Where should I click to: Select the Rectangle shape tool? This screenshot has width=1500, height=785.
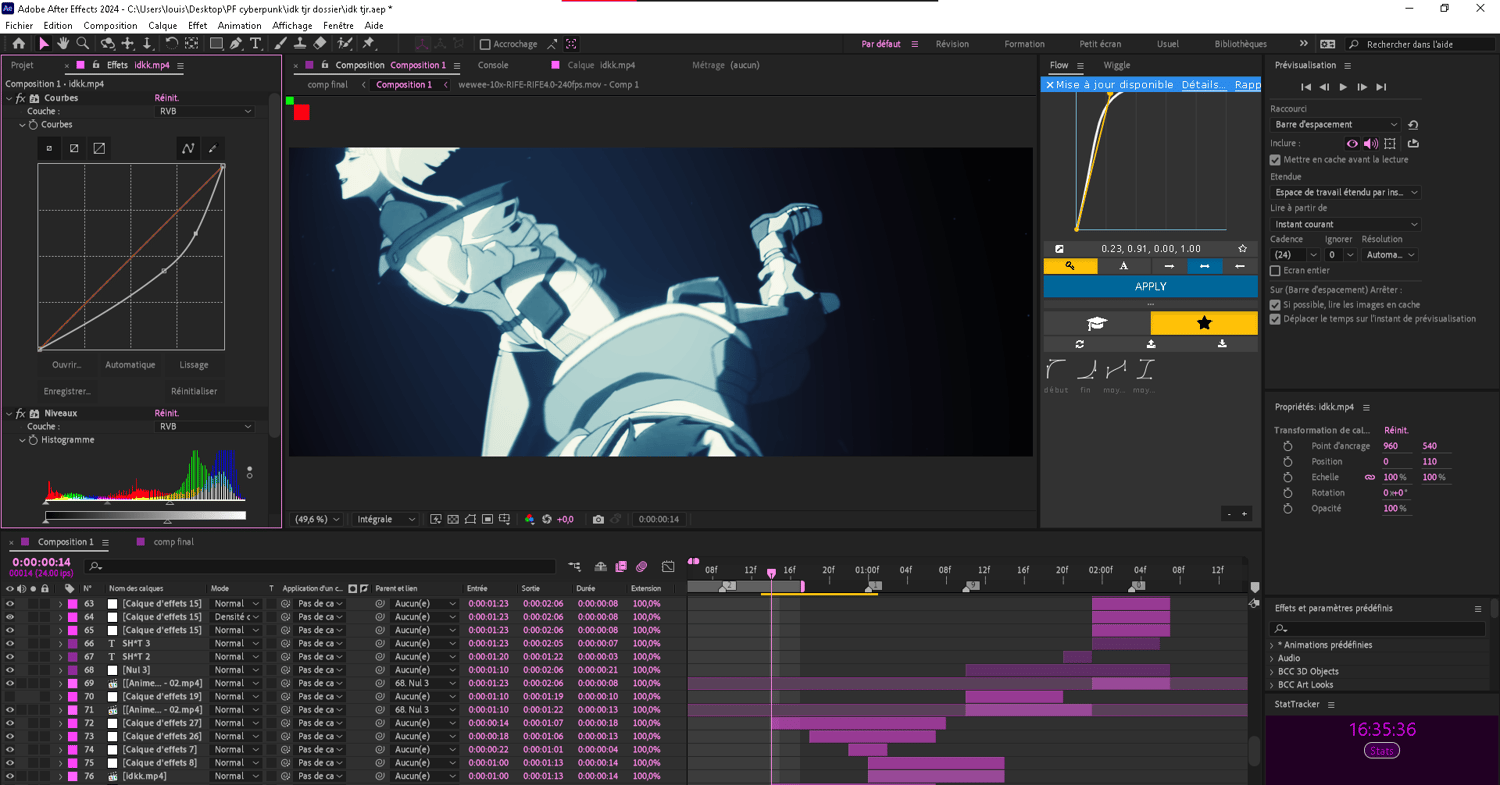click(x=215, y=44)
